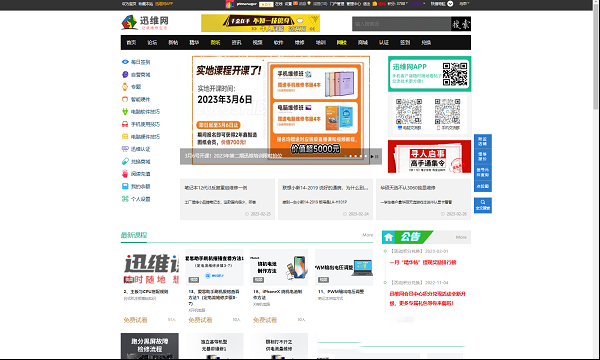Screen dimensions: 600x360
Task: Click the home icon beside 公告 header
Action: tap(389, 237)
